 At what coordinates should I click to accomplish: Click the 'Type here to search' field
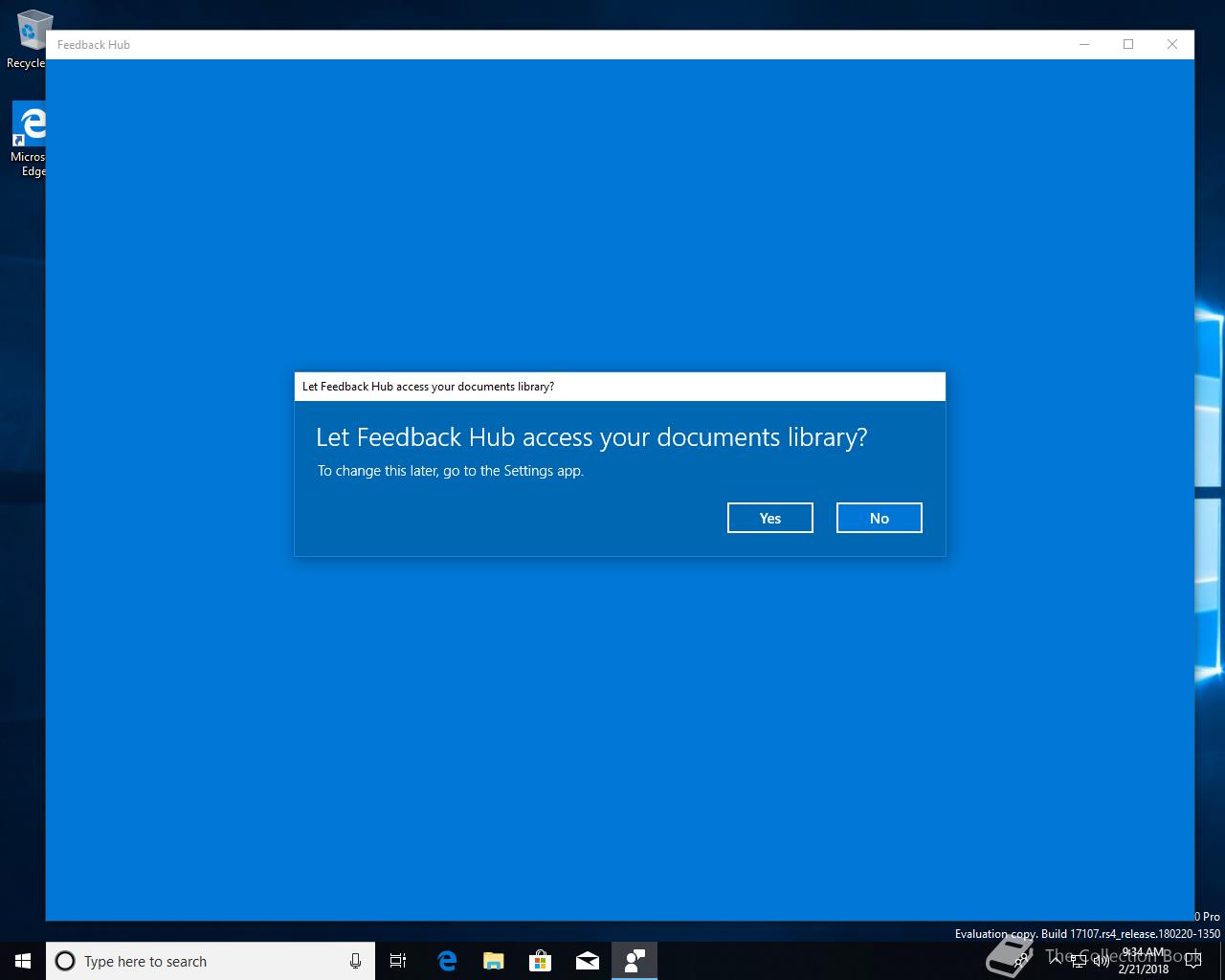[x=211, y=961]
